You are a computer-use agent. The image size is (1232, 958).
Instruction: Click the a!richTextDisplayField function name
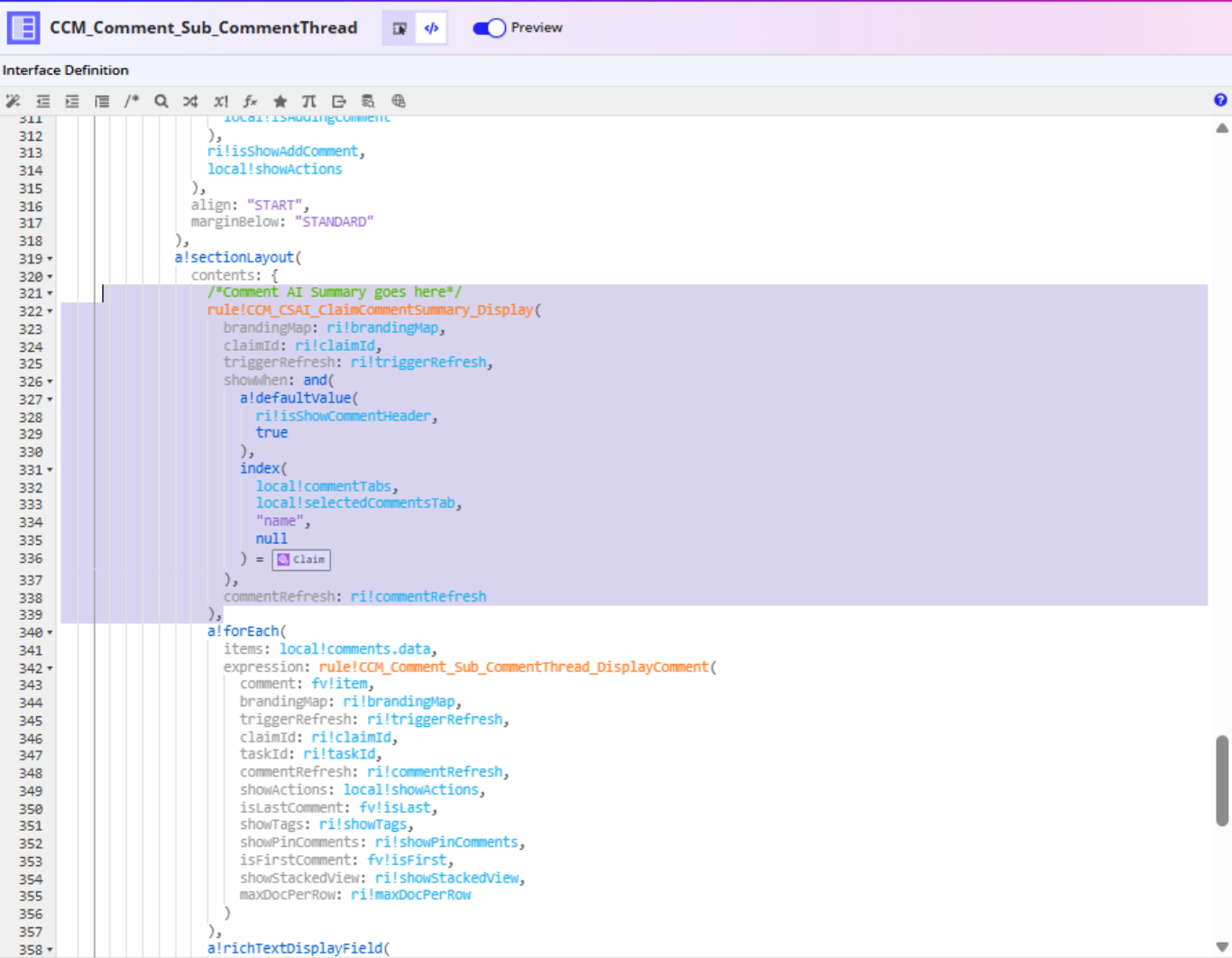point(295,947)
